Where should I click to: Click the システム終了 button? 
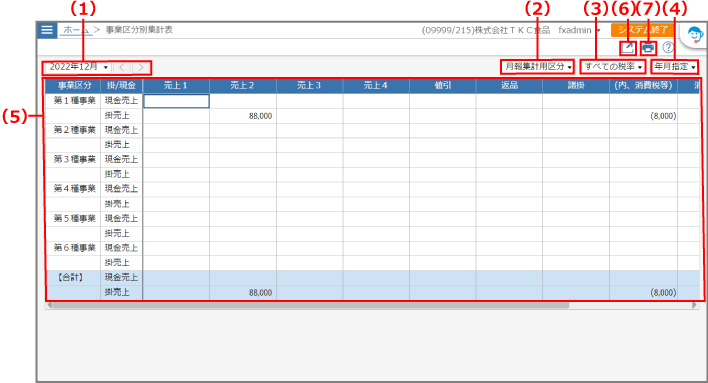coord(643,30)
